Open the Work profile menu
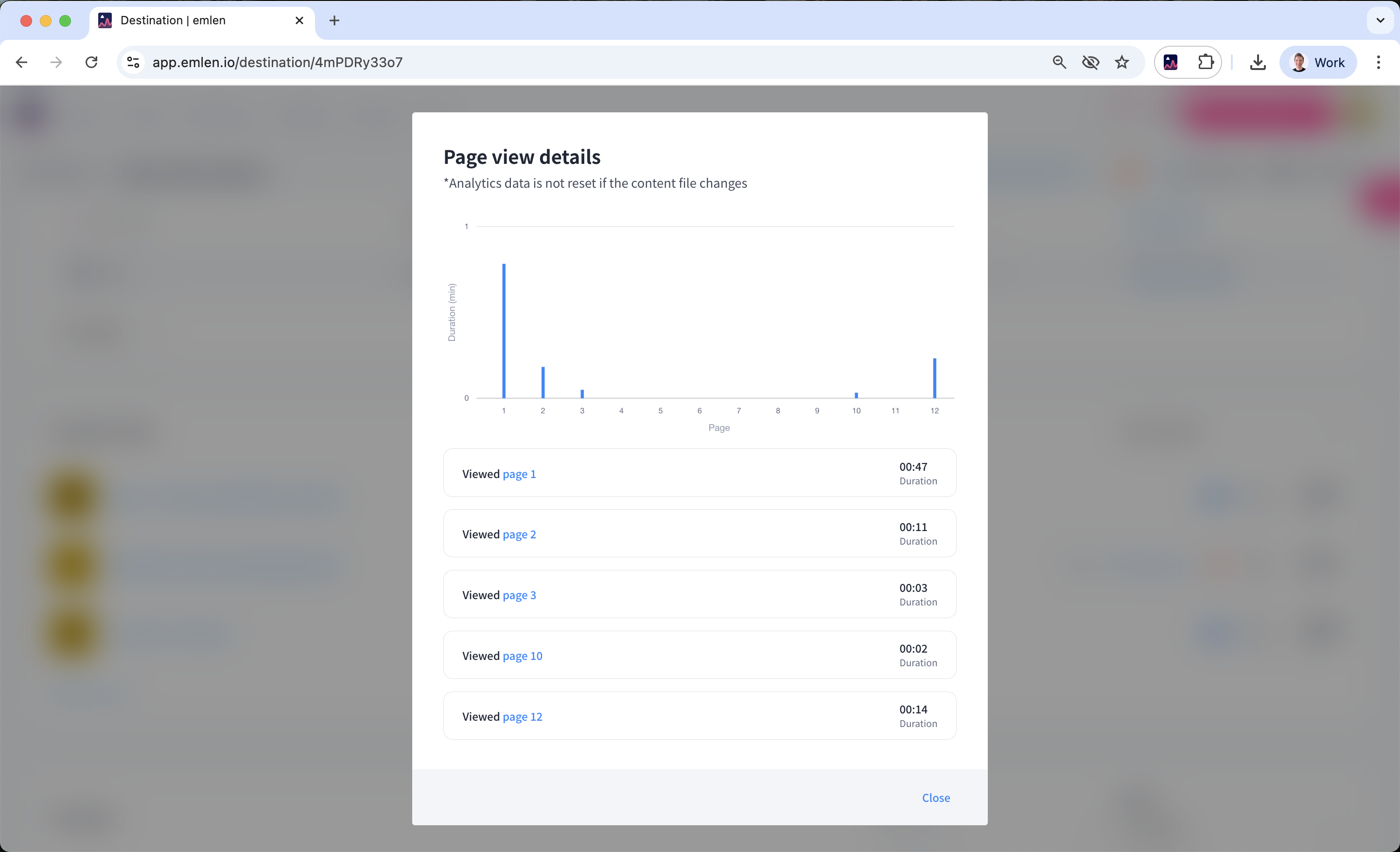 coord(1318,63)
